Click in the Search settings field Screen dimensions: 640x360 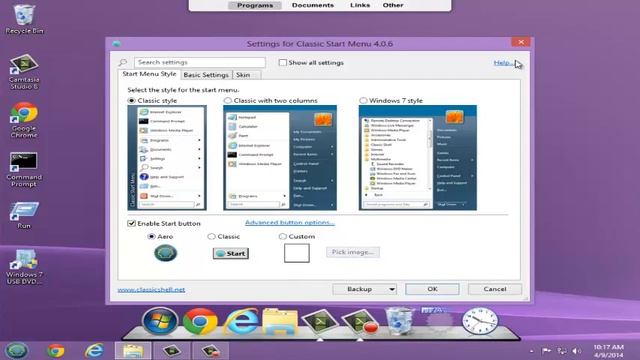(x=200, y=62)
